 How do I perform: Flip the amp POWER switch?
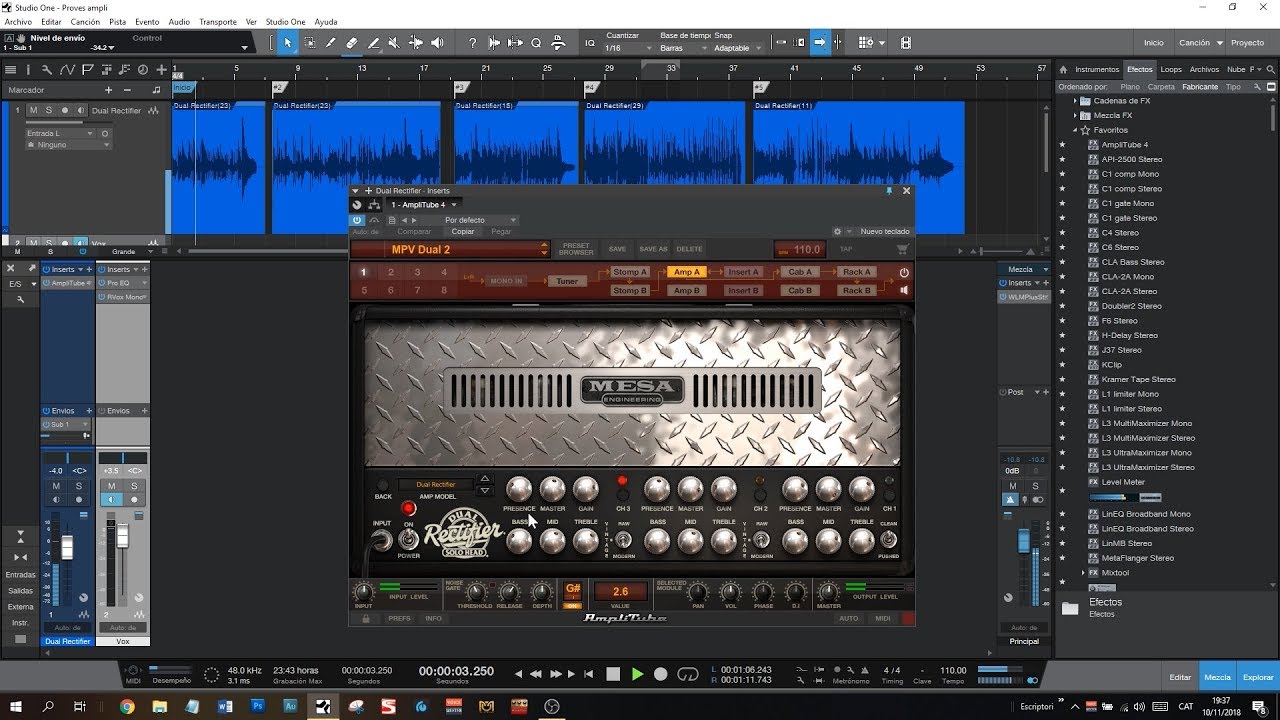point(408,541)
